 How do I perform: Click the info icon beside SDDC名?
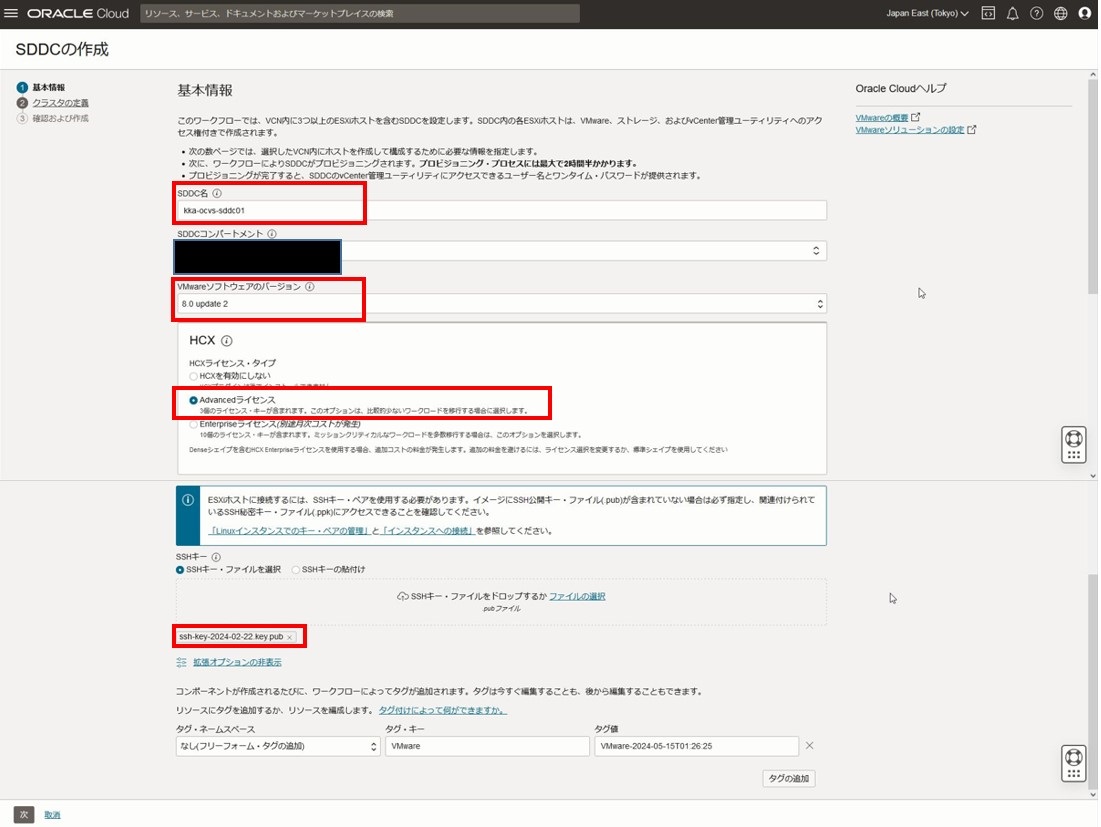pos(217,194)
